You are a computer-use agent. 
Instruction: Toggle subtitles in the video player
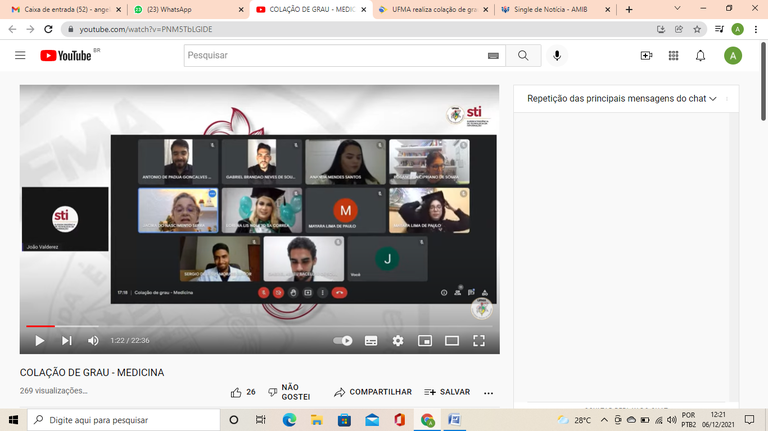pyautogui.click(x=371, y=340)
